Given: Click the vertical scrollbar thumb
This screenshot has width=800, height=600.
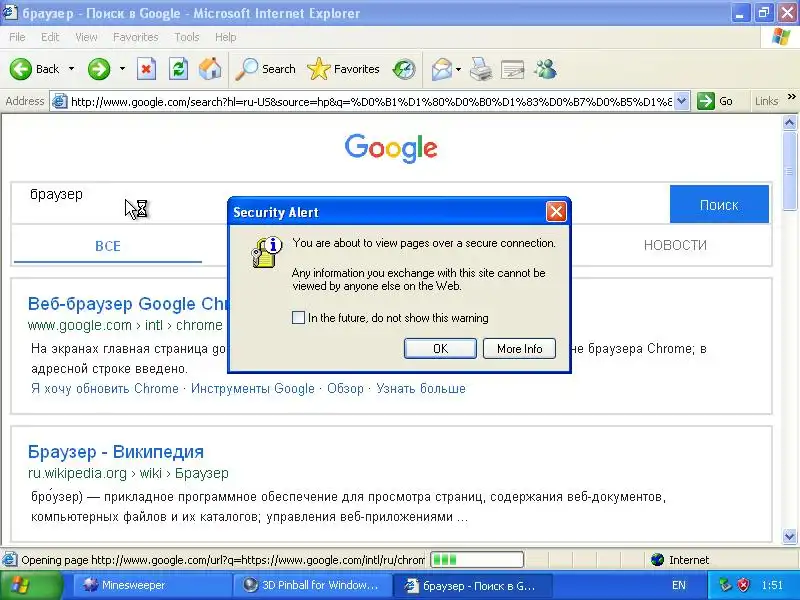Looking at the screenshot, I should (789, 170).
